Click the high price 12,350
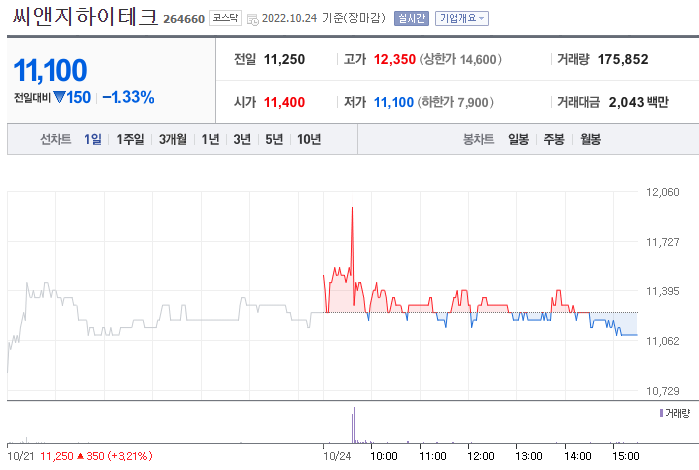 click(x=395, y=59)
